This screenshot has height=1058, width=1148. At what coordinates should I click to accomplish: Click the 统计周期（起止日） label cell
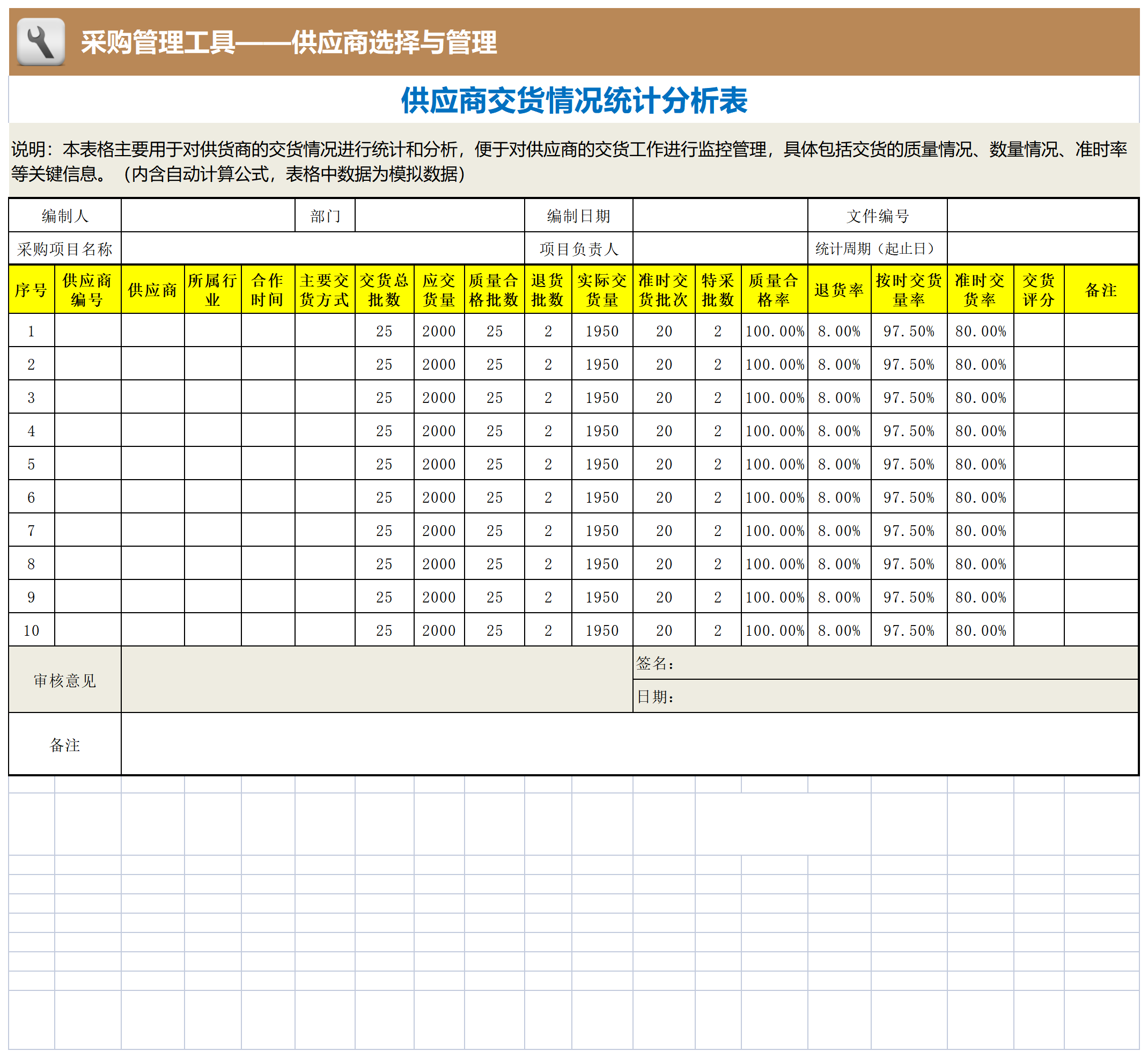[877, 248]
